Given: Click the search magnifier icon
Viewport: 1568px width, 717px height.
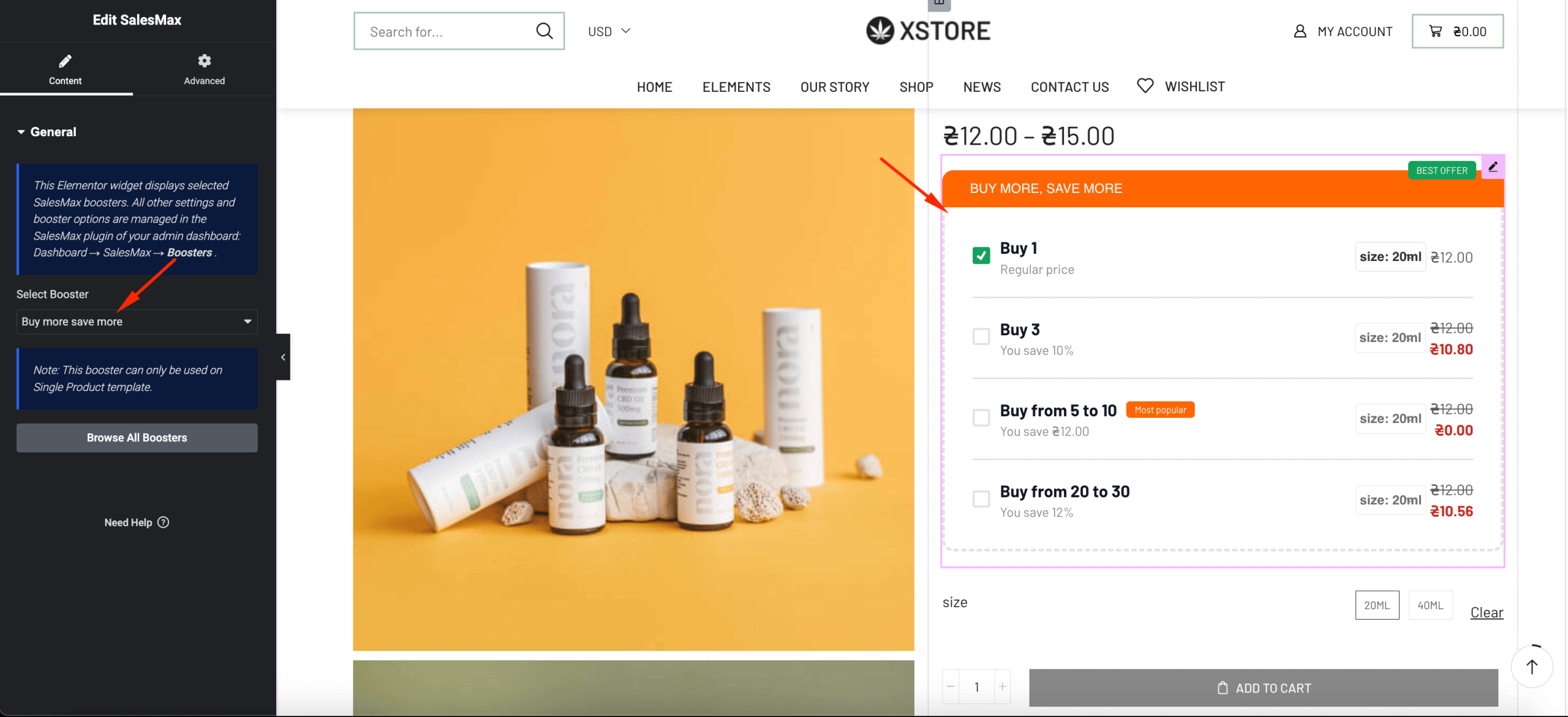Looking at the screenshot, I should [544, 31].
